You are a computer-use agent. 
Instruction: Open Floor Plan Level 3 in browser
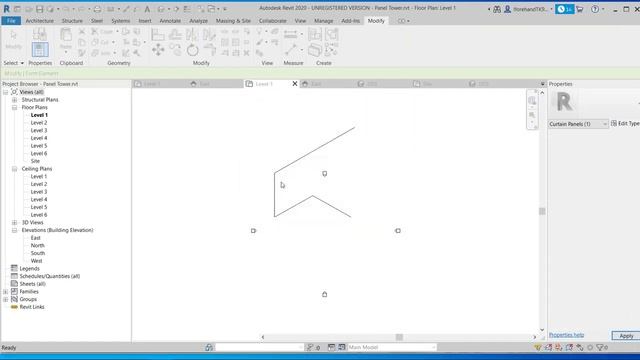click(x=39, y=130)
